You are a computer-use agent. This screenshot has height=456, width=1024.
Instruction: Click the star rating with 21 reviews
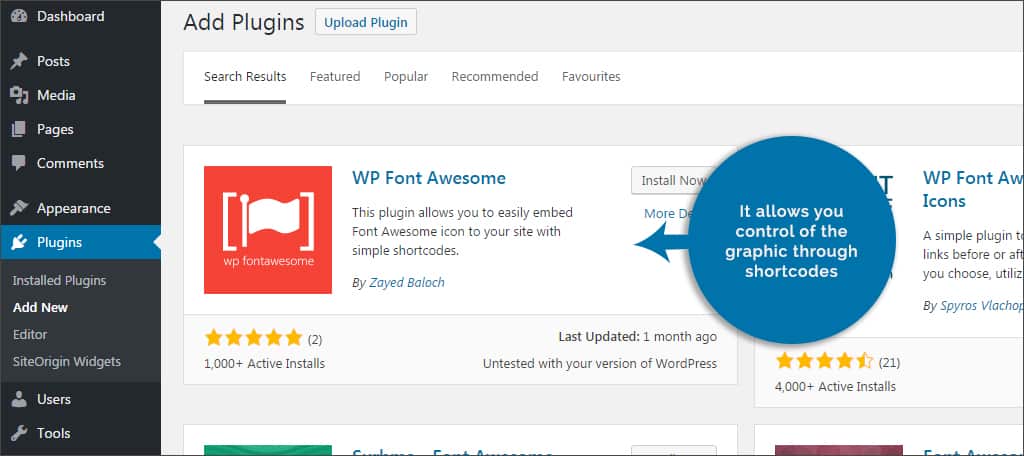[824, 361]
